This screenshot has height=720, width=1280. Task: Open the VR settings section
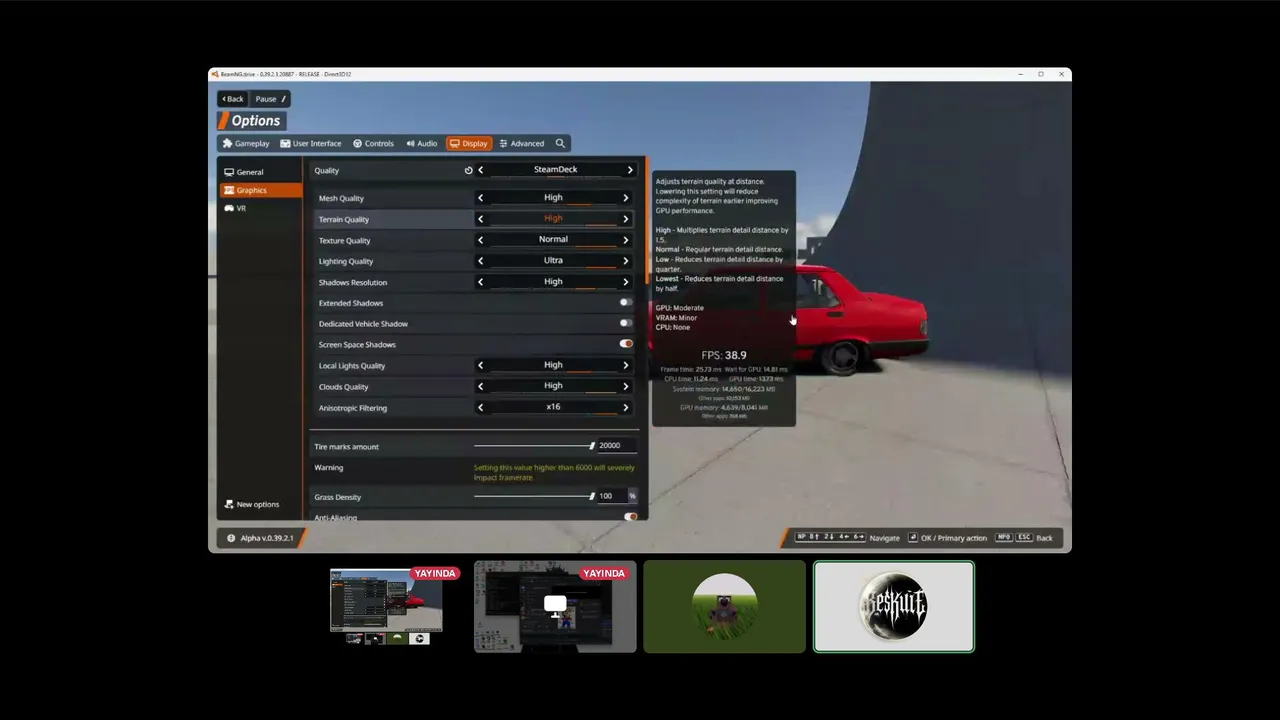click(x=261, y=208)
